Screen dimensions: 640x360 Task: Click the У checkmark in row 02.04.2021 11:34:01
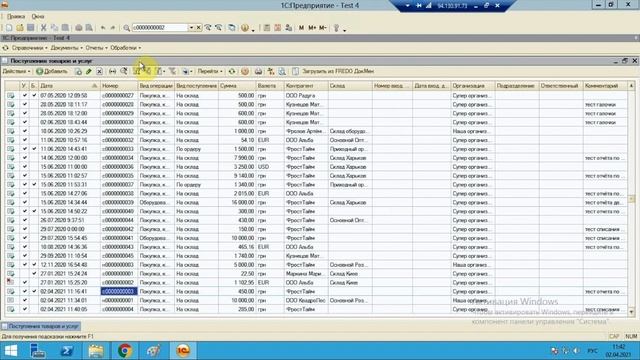point(24,300)
